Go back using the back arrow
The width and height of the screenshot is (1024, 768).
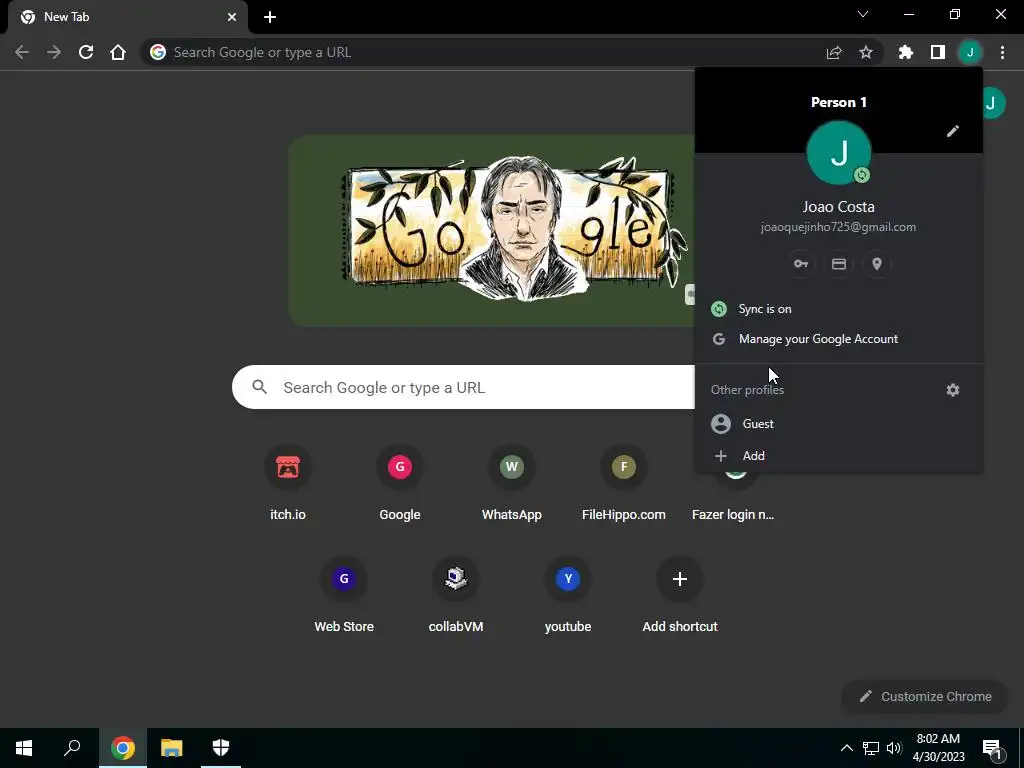(x=22, y=52)
